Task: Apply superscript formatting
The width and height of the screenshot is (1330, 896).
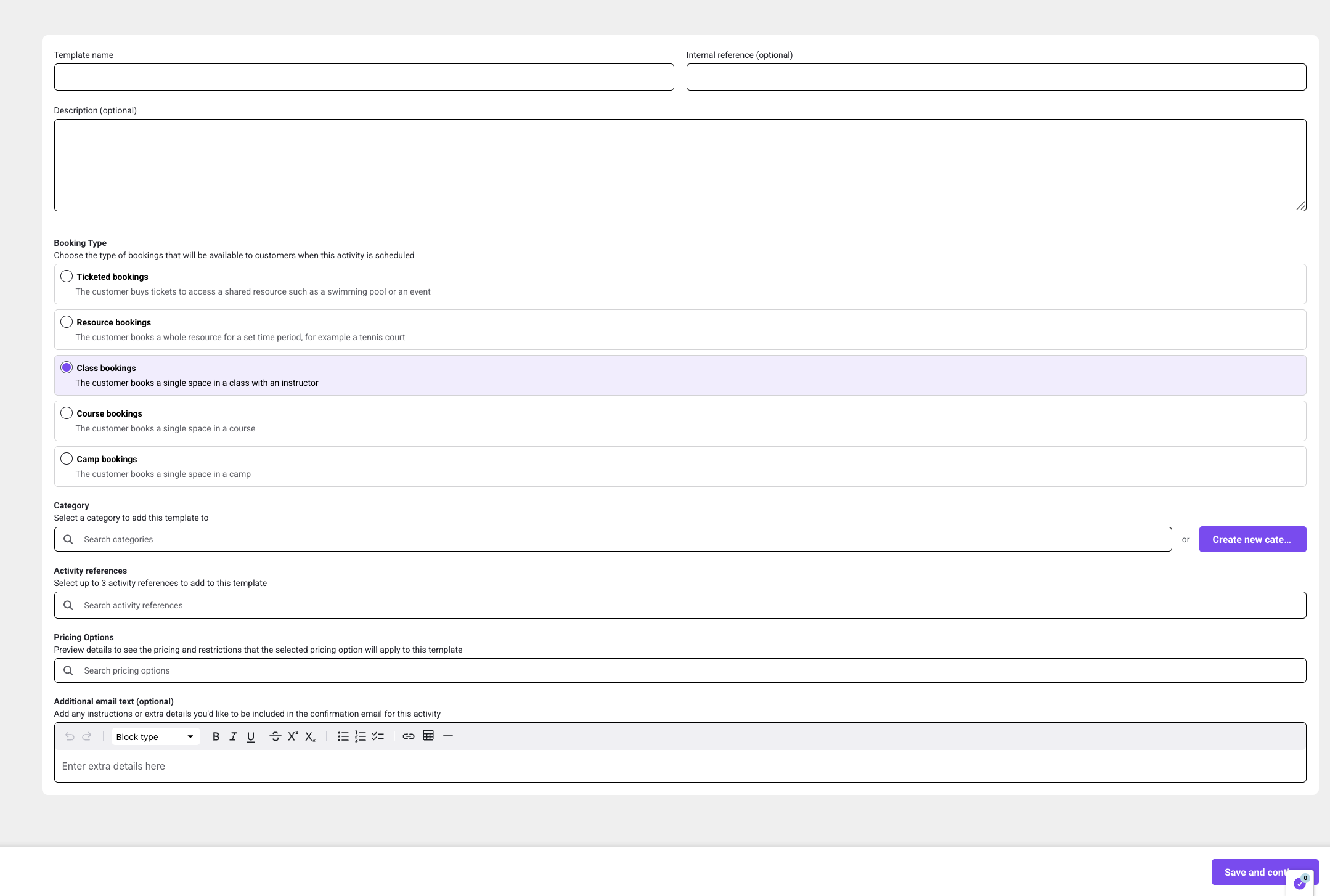Action: 293,736
